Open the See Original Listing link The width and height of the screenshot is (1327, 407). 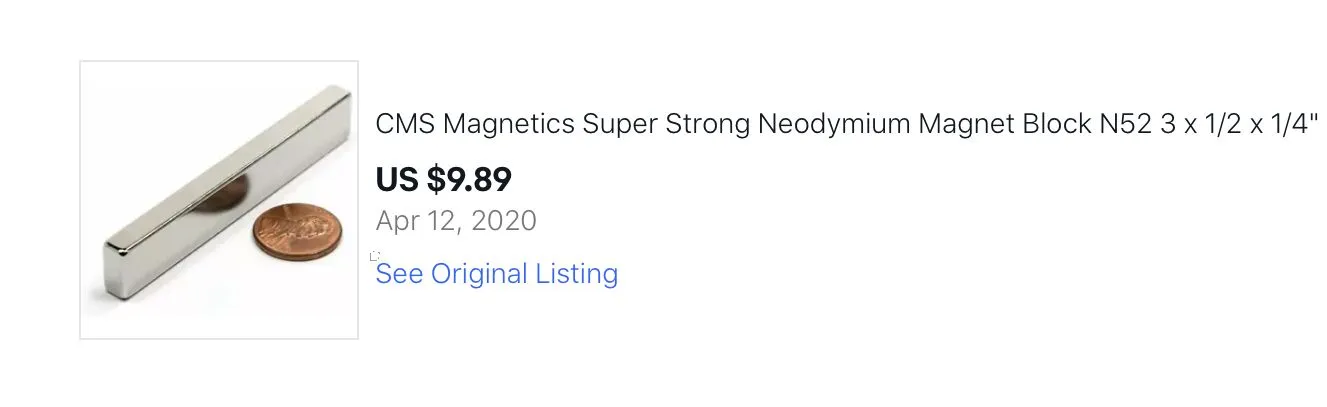pos(496,274)
